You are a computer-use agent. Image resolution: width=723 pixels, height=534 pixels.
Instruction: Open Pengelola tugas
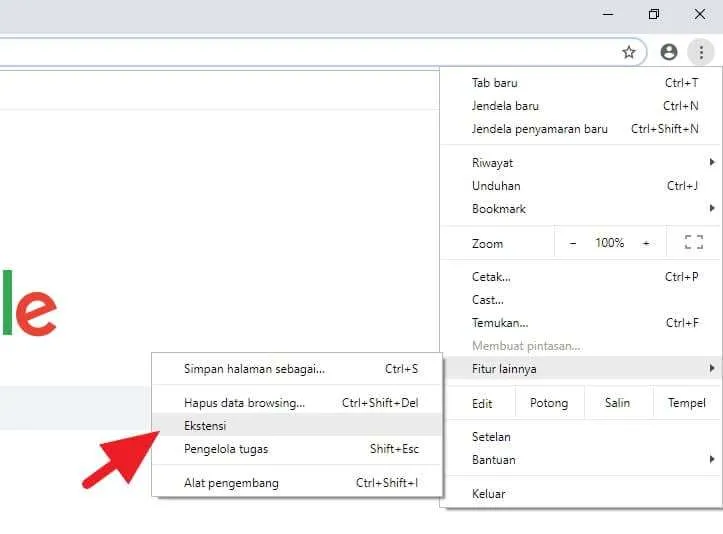coord(297,449)
